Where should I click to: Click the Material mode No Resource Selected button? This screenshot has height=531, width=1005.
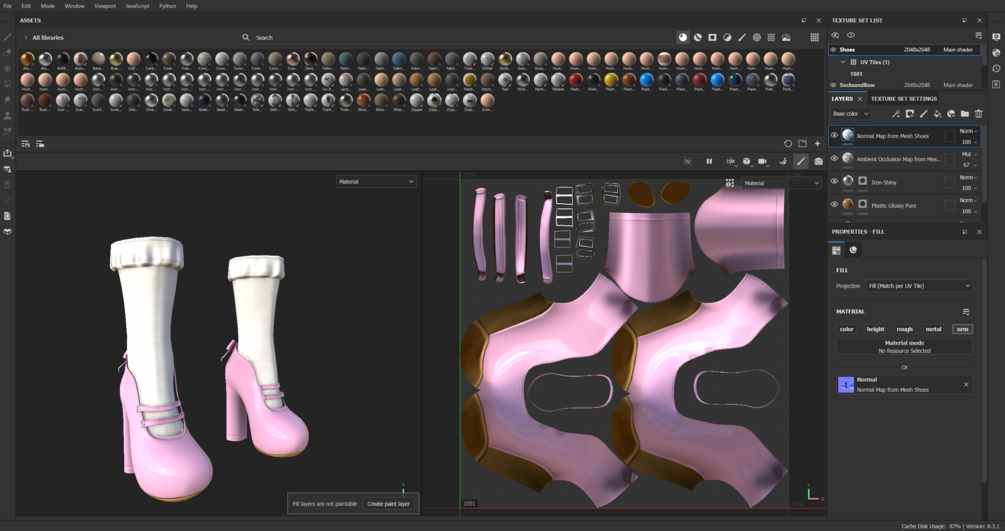[904, 347]
